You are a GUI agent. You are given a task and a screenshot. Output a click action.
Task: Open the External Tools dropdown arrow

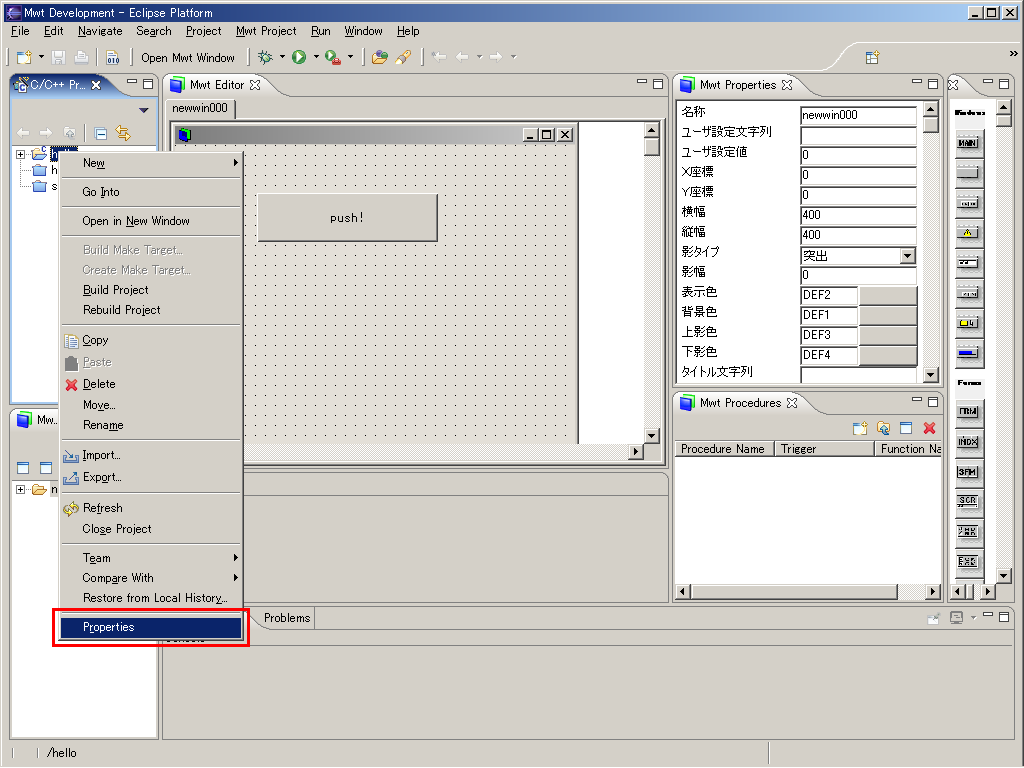(350, 57)
